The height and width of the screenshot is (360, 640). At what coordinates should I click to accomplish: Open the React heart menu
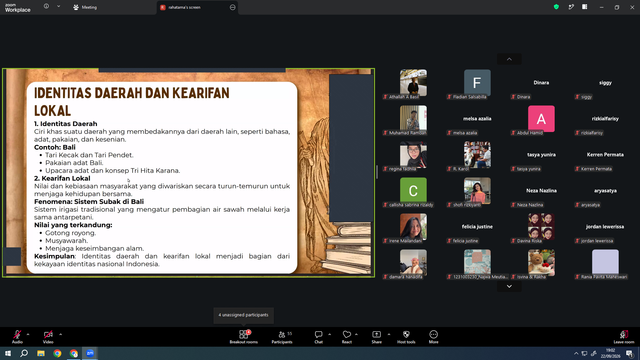tap(347, 336)
